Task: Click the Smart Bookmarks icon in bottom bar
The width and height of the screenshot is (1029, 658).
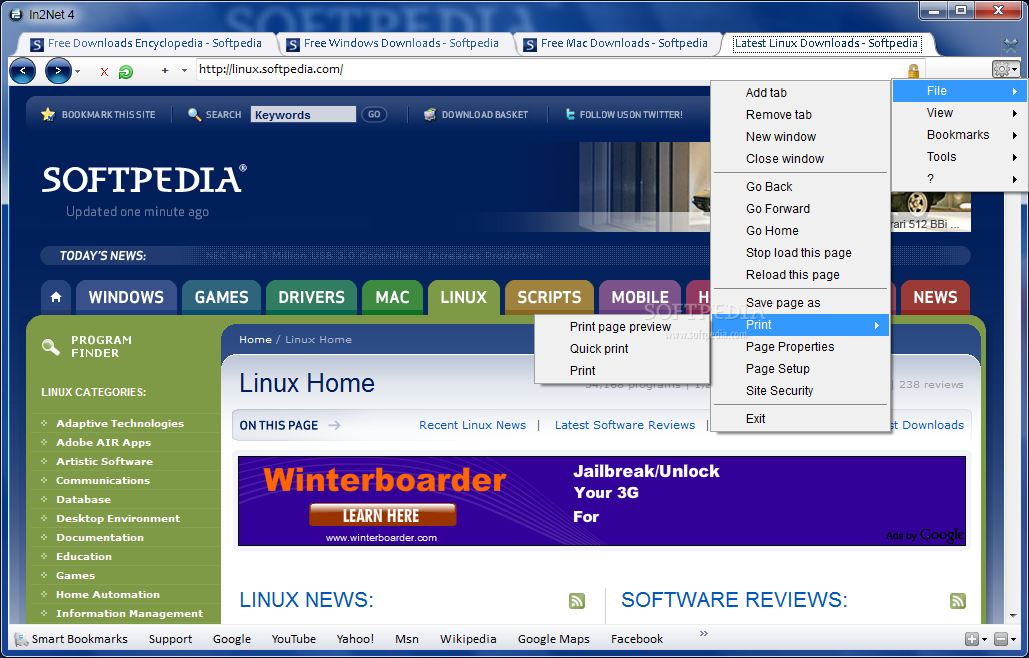Action: pos(22,639)
